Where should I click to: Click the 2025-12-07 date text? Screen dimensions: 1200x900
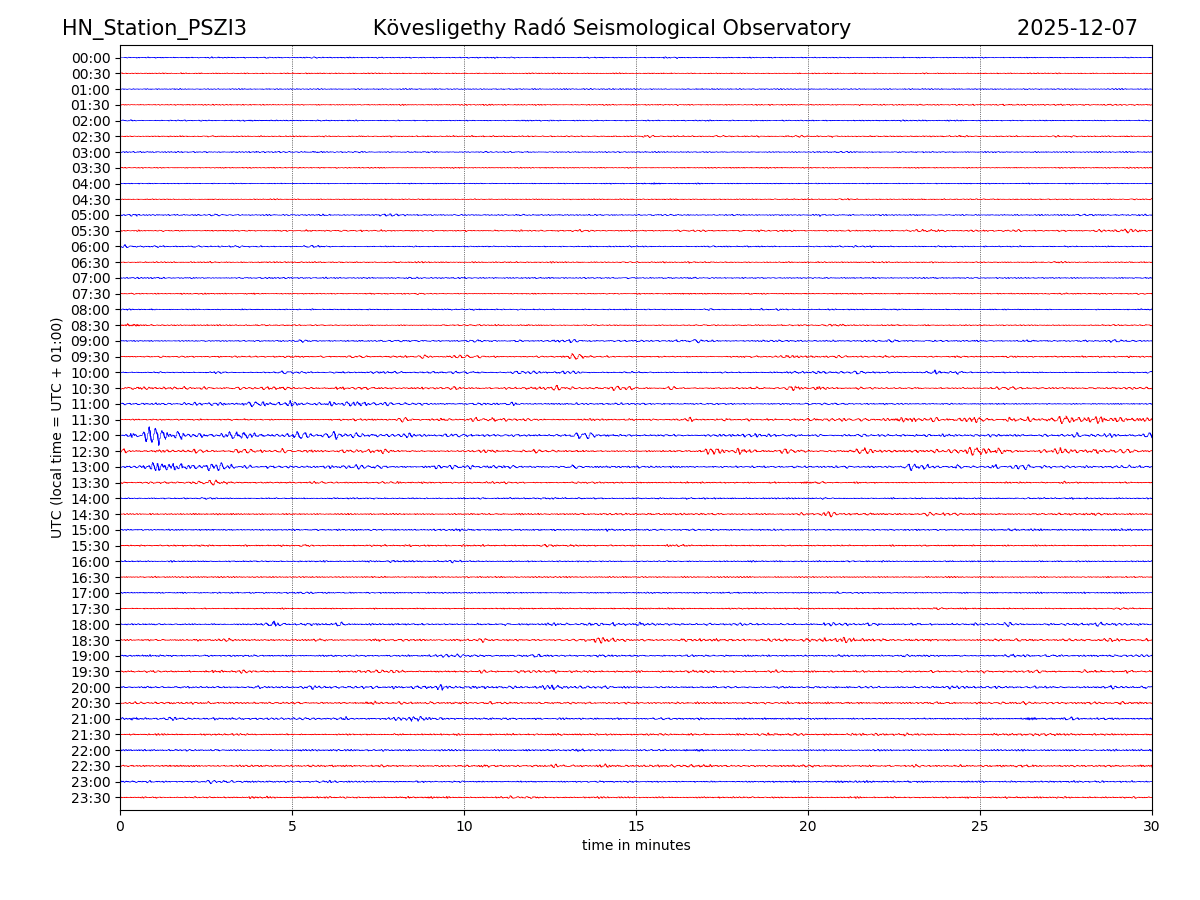tap(1077, 28)
